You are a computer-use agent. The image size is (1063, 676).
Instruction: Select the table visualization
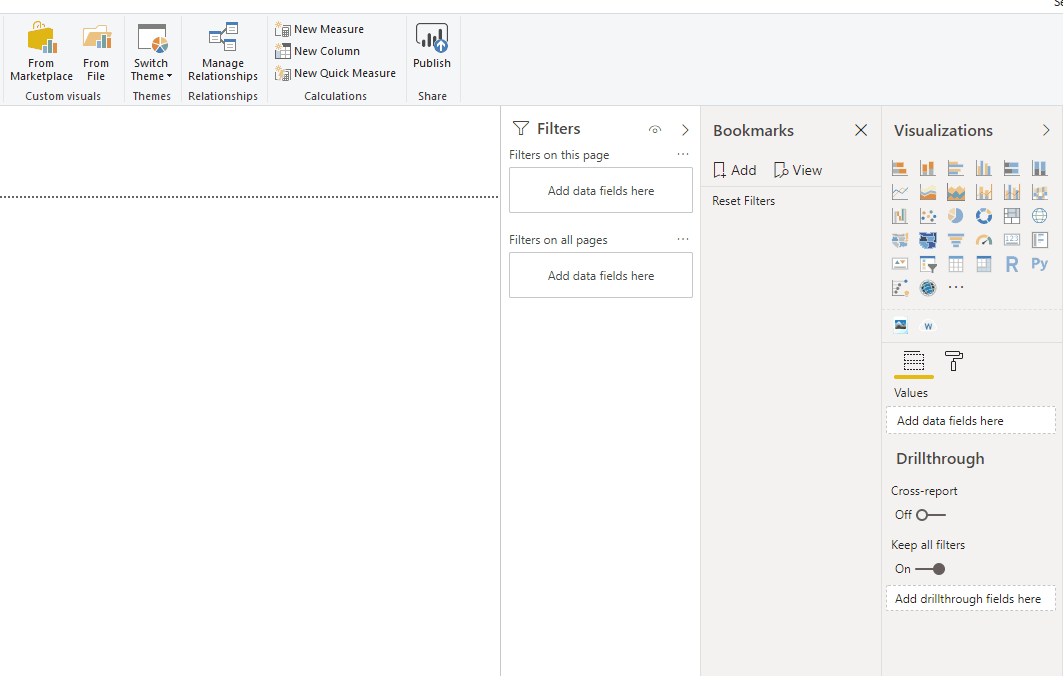[x=955, y=263]
